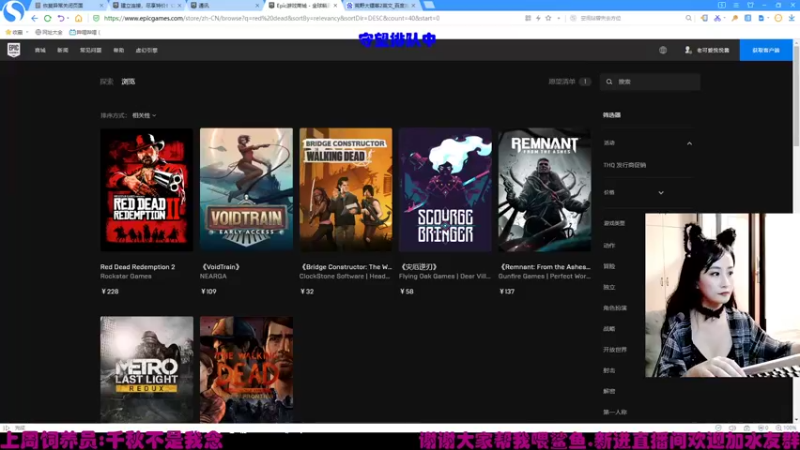This screenshot has height=450, width=800.
Task: Open the ScourgeBringer game cover
Action: 445,189
